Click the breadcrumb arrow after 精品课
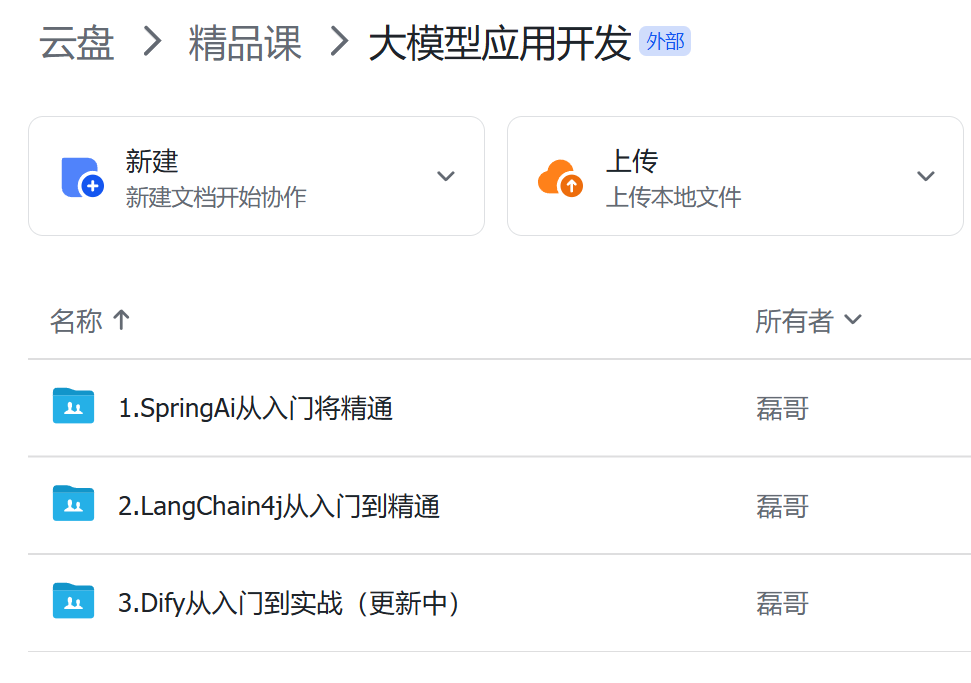This screenshot has height=683, width=971. pyautogui.click(x=339, y=42)
